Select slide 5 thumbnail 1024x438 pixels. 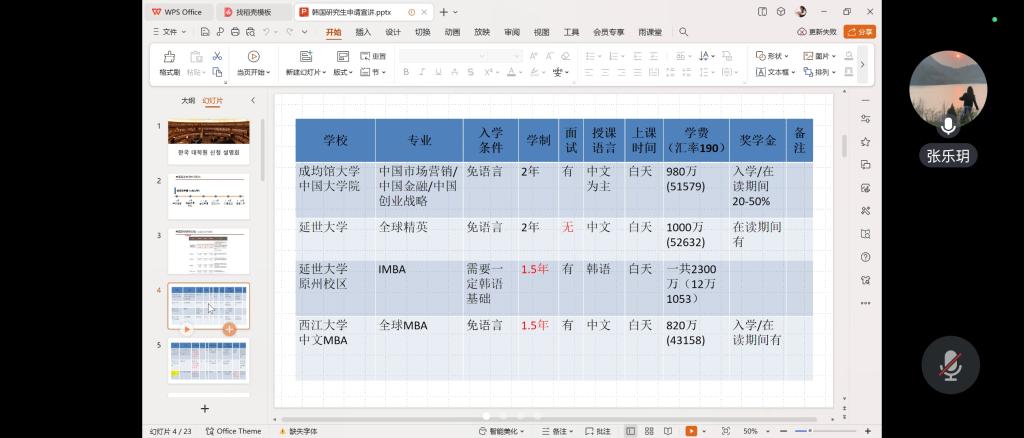click(209, 360)
